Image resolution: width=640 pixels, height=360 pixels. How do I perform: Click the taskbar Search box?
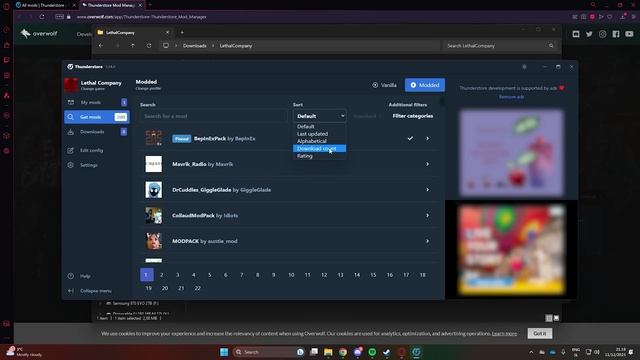coord(269,352)
